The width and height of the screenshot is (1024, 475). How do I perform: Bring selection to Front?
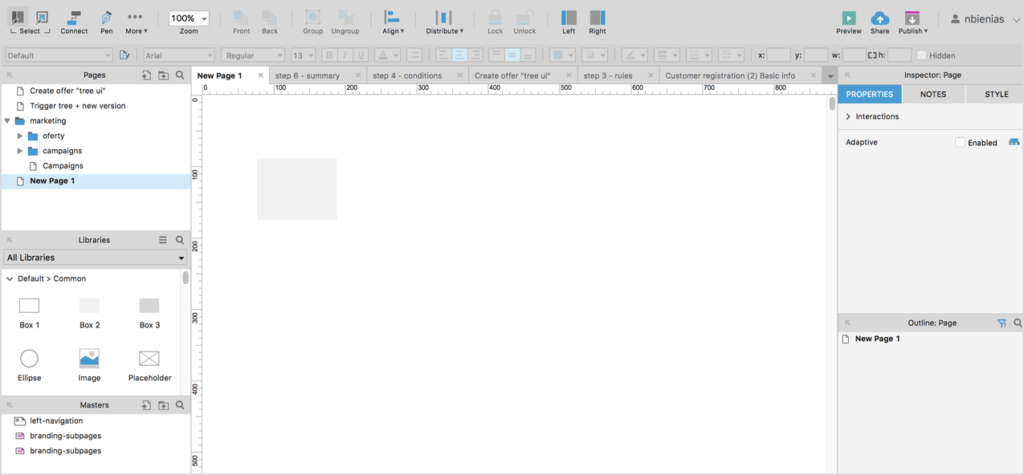pyautogui.click(x=241, y=22)
